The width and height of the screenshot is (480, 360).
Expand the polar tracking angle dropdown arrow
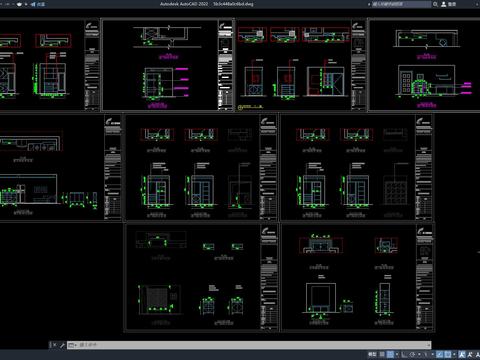point(419,354)
